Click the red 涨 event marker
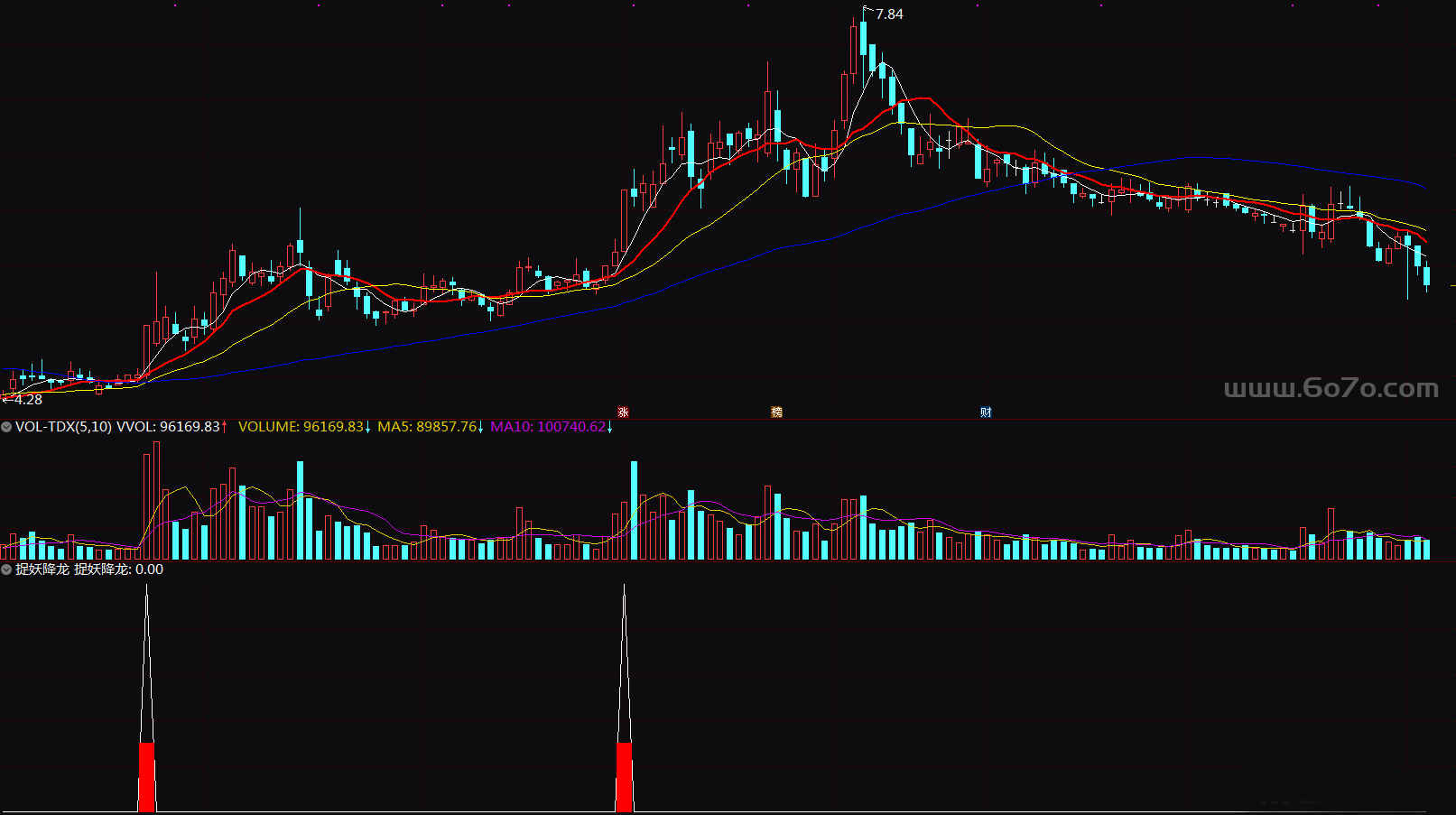 tap(623, 412)
